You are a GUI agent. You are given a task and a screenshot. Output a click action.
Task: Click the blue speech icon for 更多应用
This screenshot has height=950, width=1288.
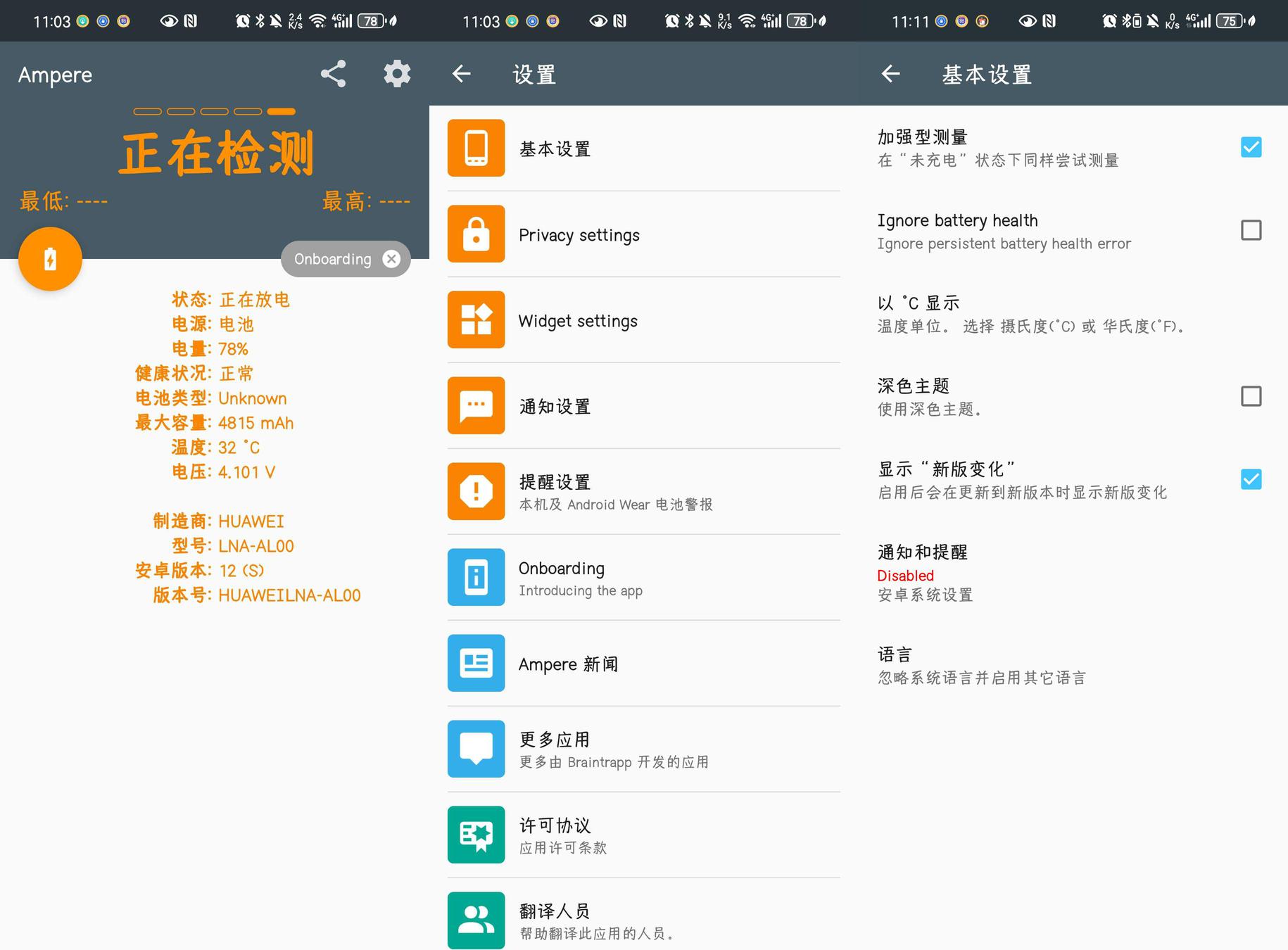[x=476, y=749]
